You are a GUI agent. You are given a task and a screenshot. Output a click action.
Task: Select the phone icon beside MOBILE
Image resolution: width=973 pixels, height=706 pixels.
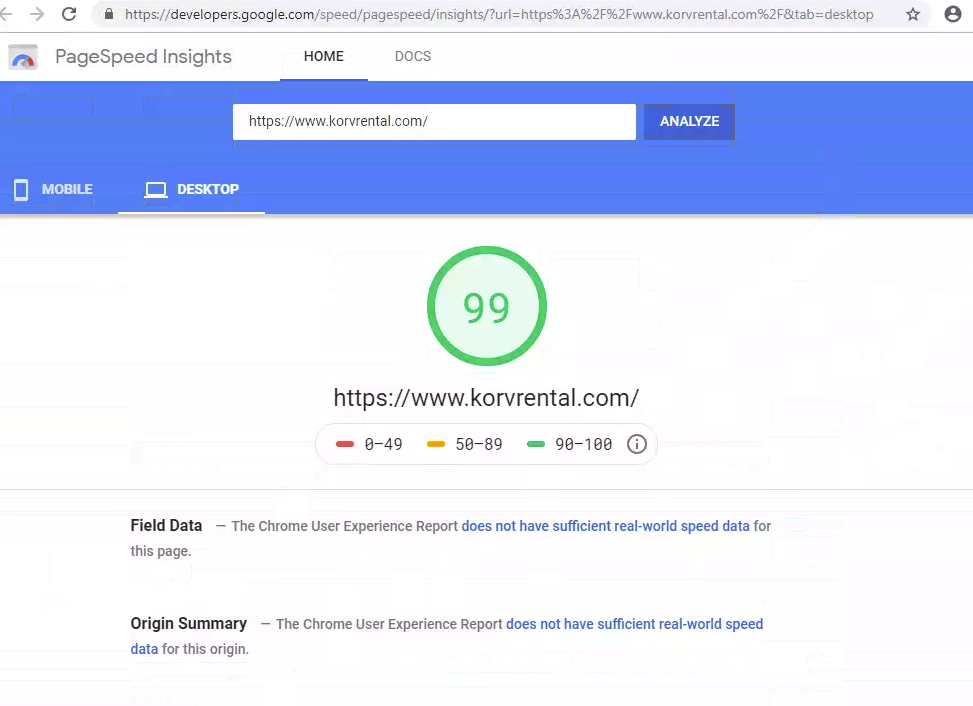21,189
